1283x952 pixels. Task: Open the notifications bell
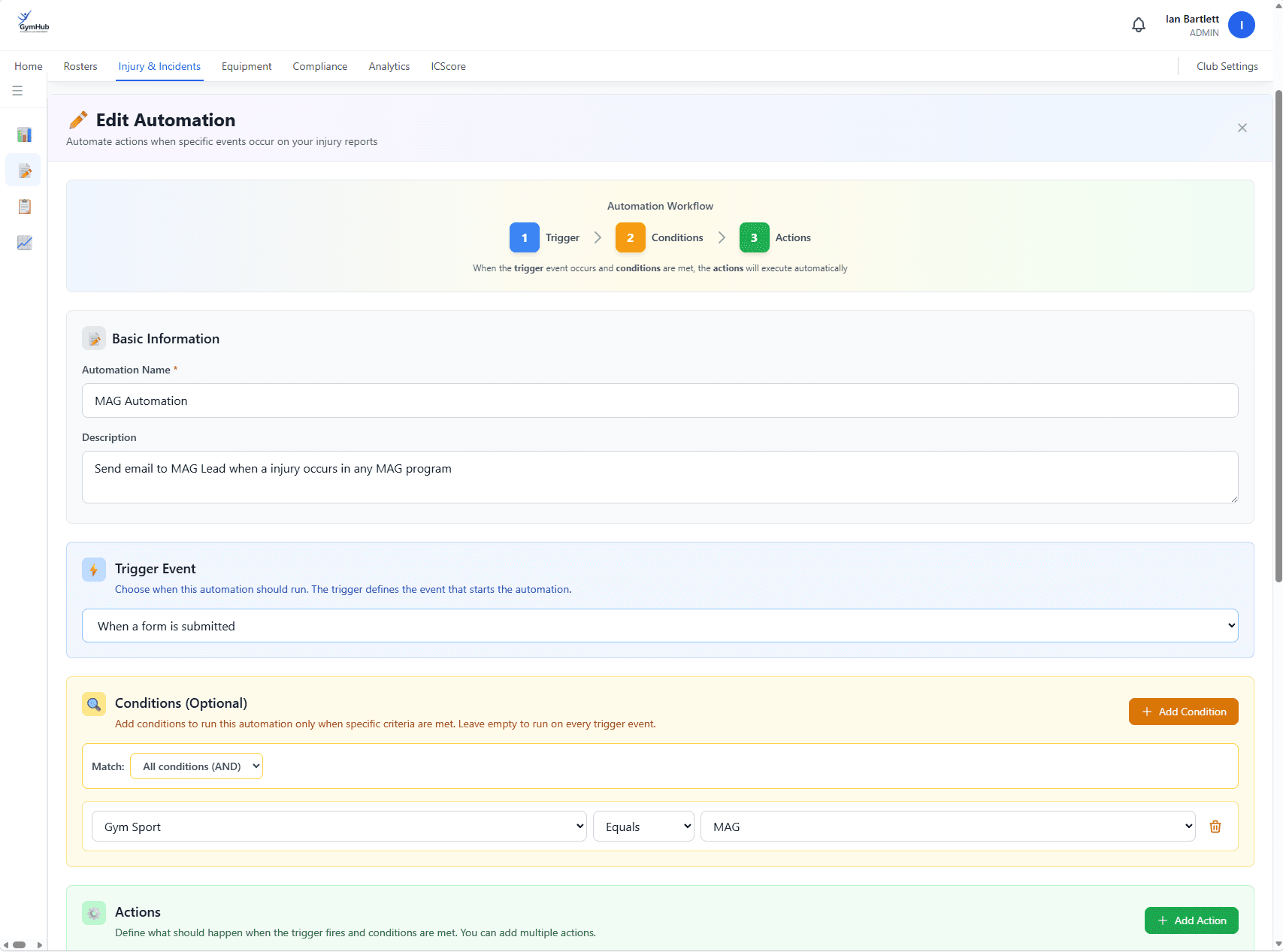click(1139, 25)
